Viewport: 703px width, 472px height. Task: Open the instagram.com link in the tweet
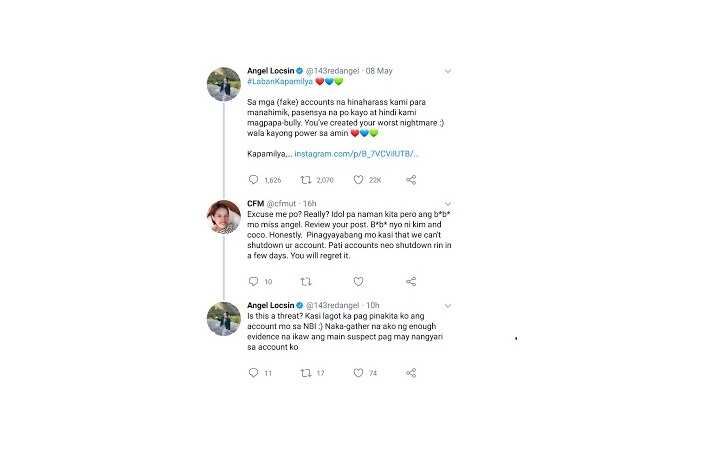point(356,154)
